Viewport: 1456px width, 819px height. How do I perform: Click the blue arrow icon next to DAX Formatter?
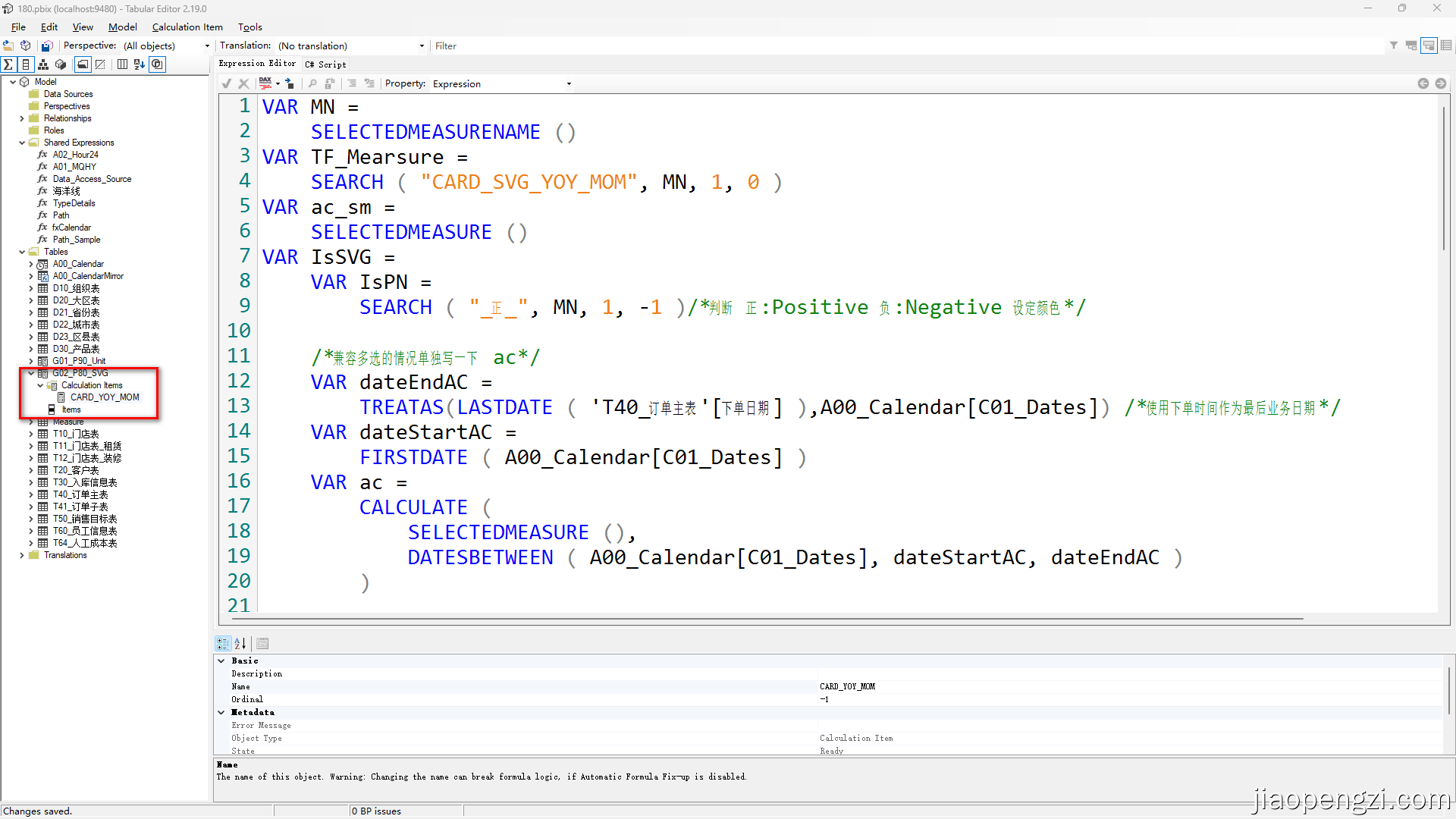click(x=289, y=83)
